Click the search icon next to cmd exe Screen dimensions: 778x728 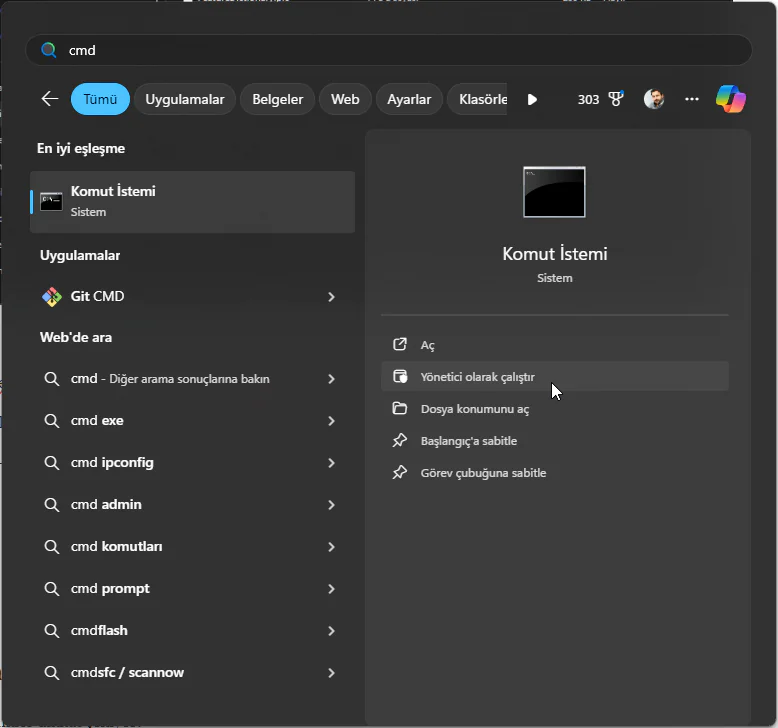click(x=52, y=421)
